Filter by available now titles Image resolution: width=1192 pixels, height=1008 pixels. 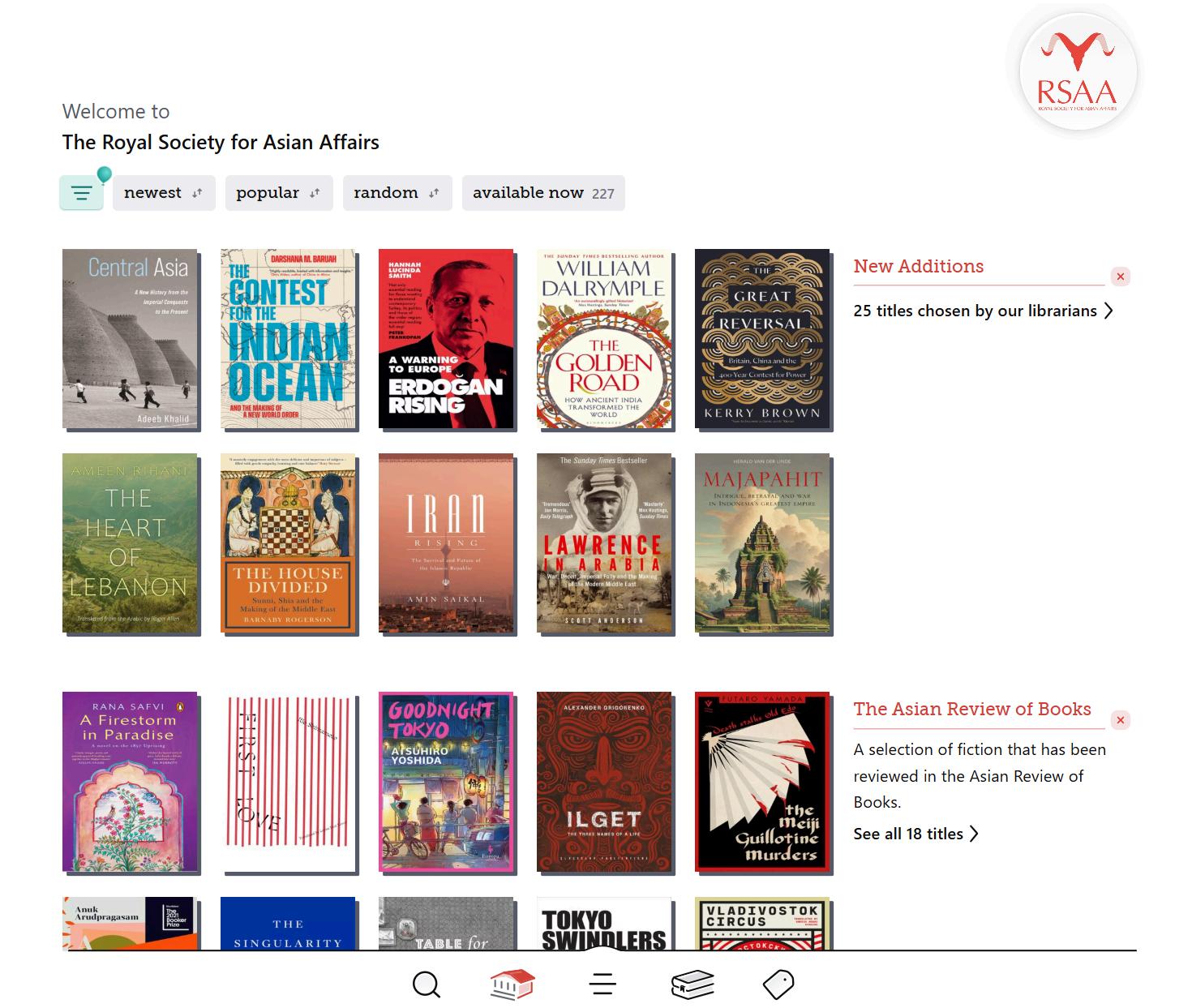tap(543, 193)
